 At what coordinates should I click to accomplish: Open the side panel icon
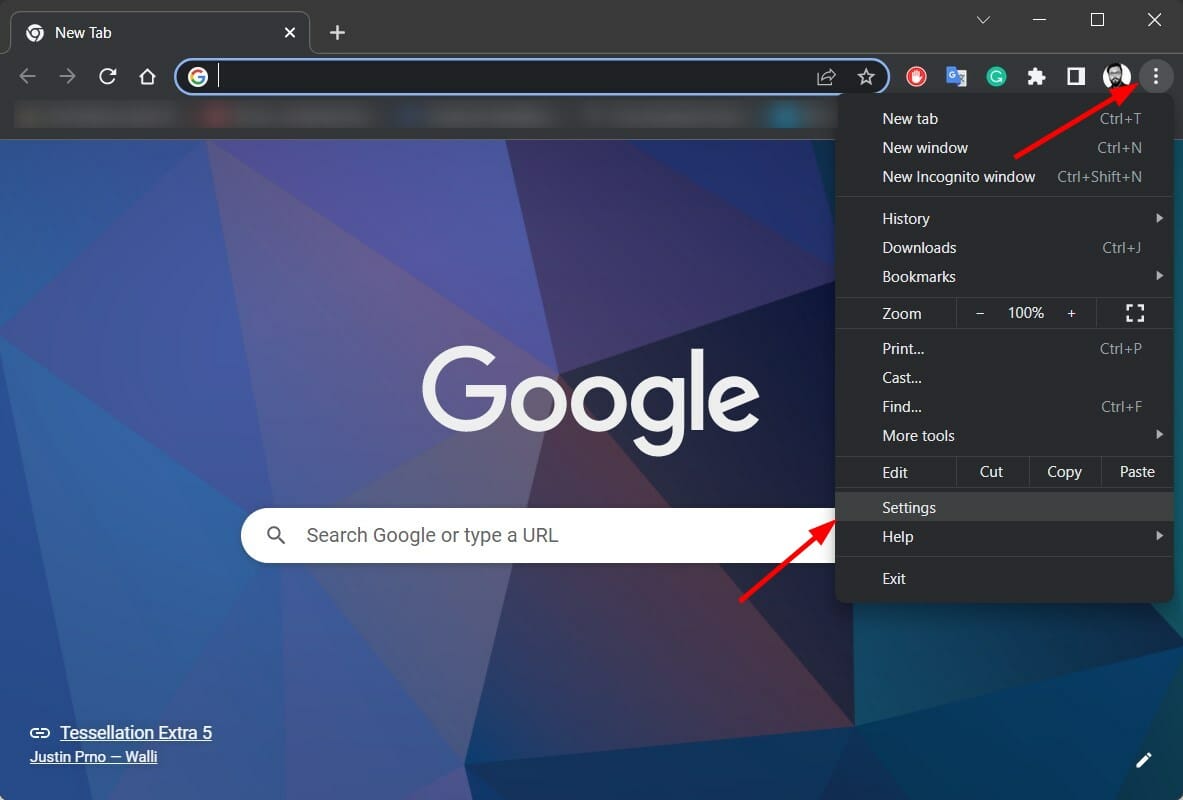pyautogui.click(x=1075, y=76)
